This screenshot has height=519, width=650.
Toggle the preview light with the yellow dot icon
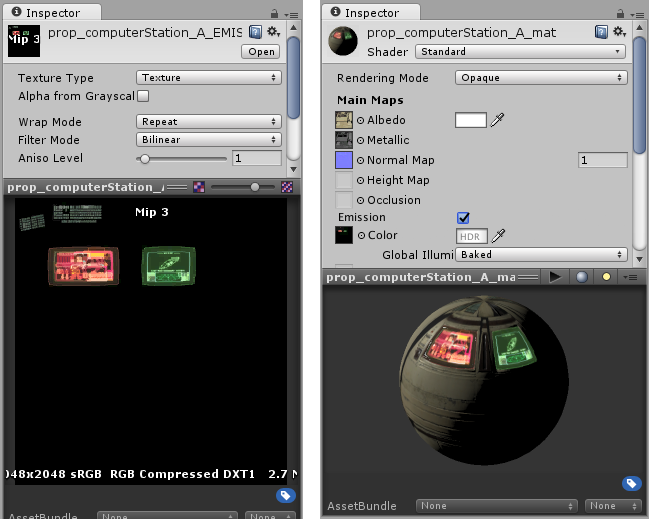[606, 277]
